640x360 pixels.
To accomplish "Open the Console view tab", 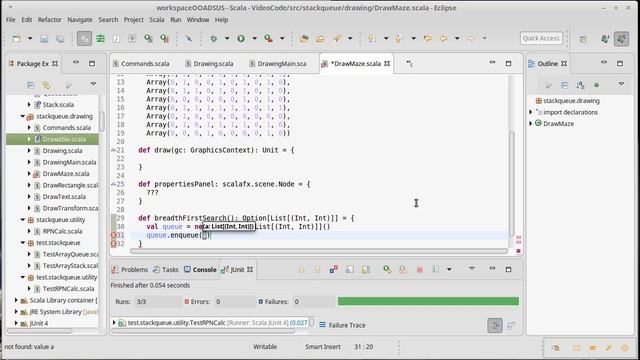I will (200, 269).
